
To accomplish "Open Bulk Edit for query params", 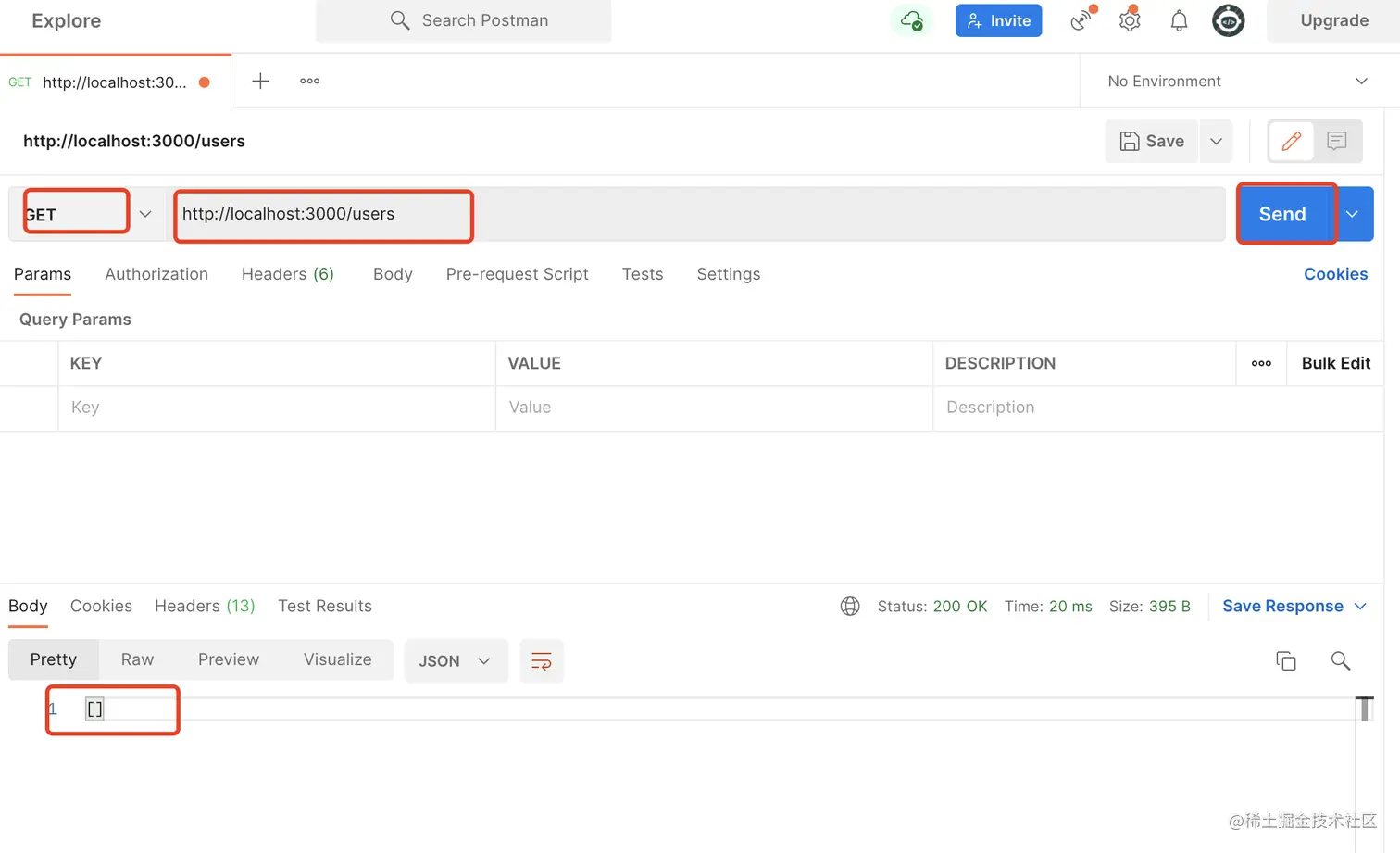I will 1336,363.
